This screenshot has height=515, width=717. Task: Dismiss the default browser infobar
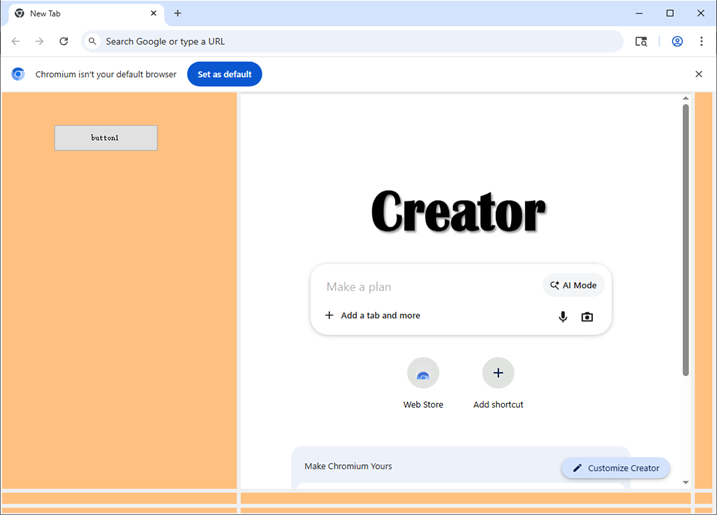[699, 74]
